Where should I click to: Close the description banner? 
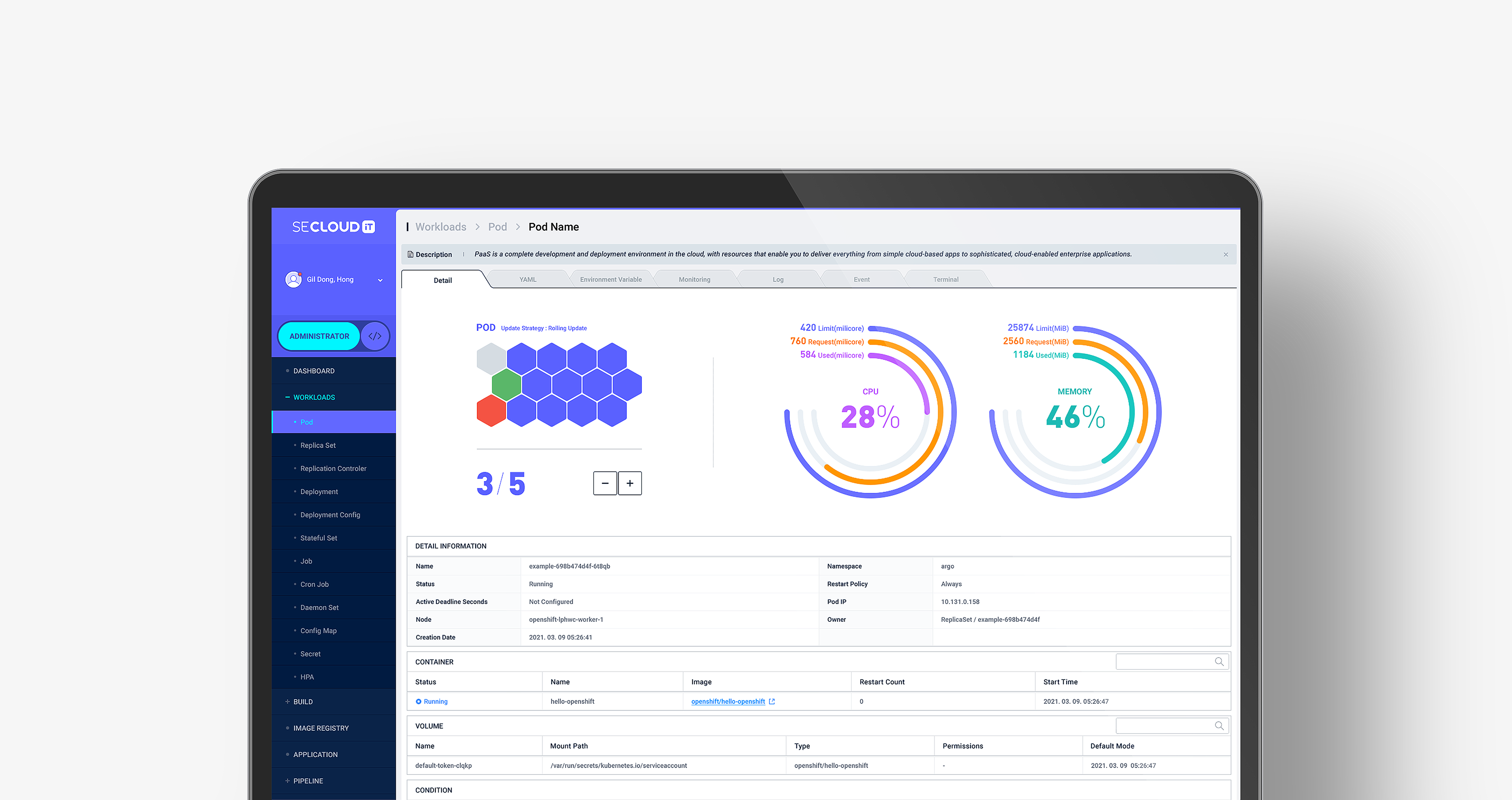1226,255
